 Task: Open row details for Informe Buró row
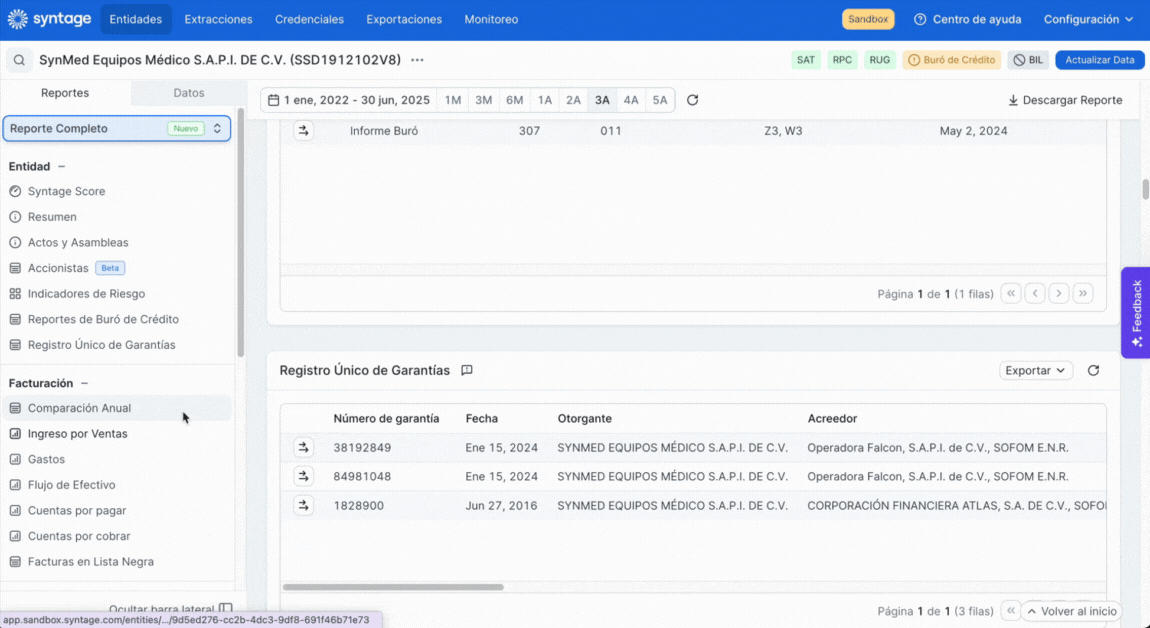(304, 131)
